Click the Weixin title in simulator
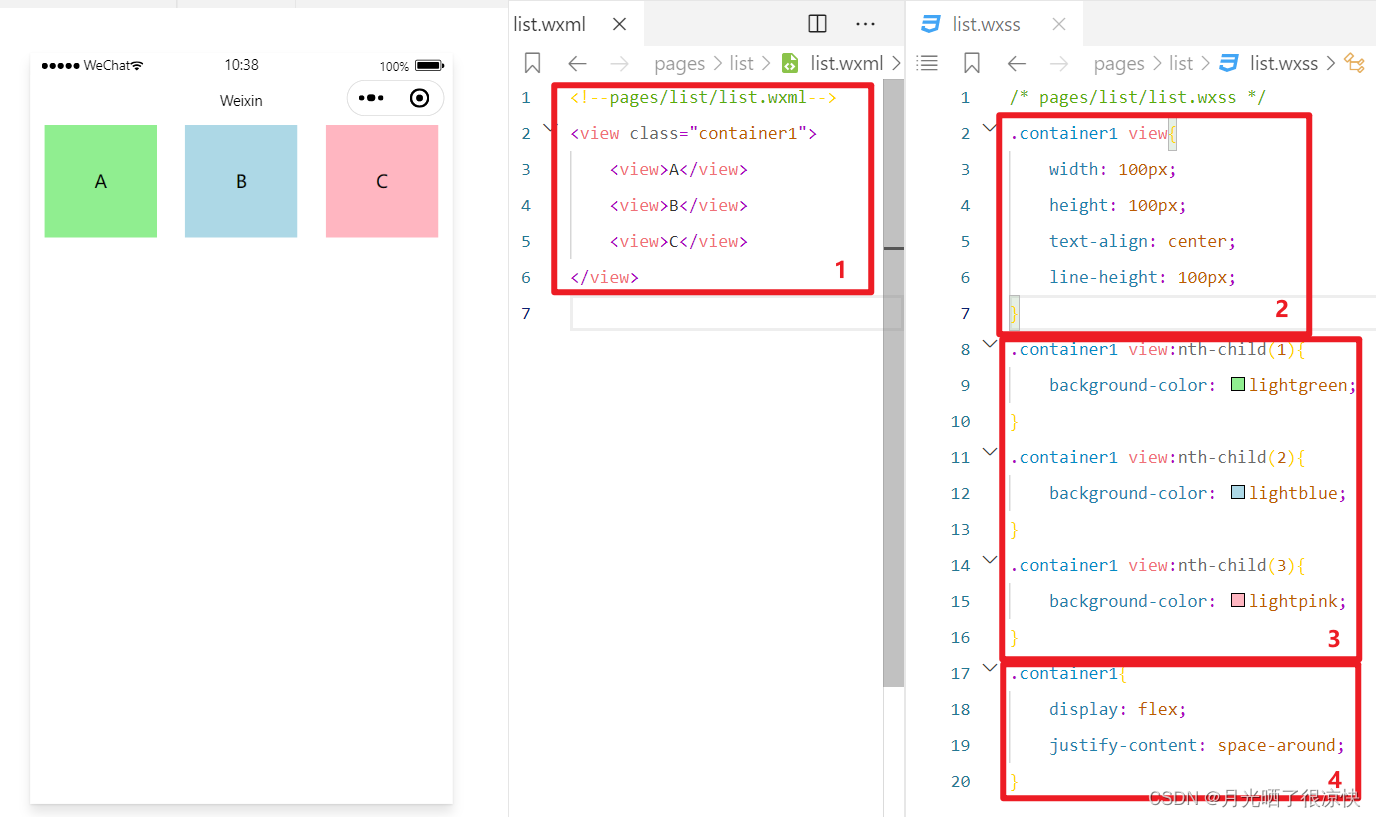The image size is (1376, 817). [x=241, y=101]
